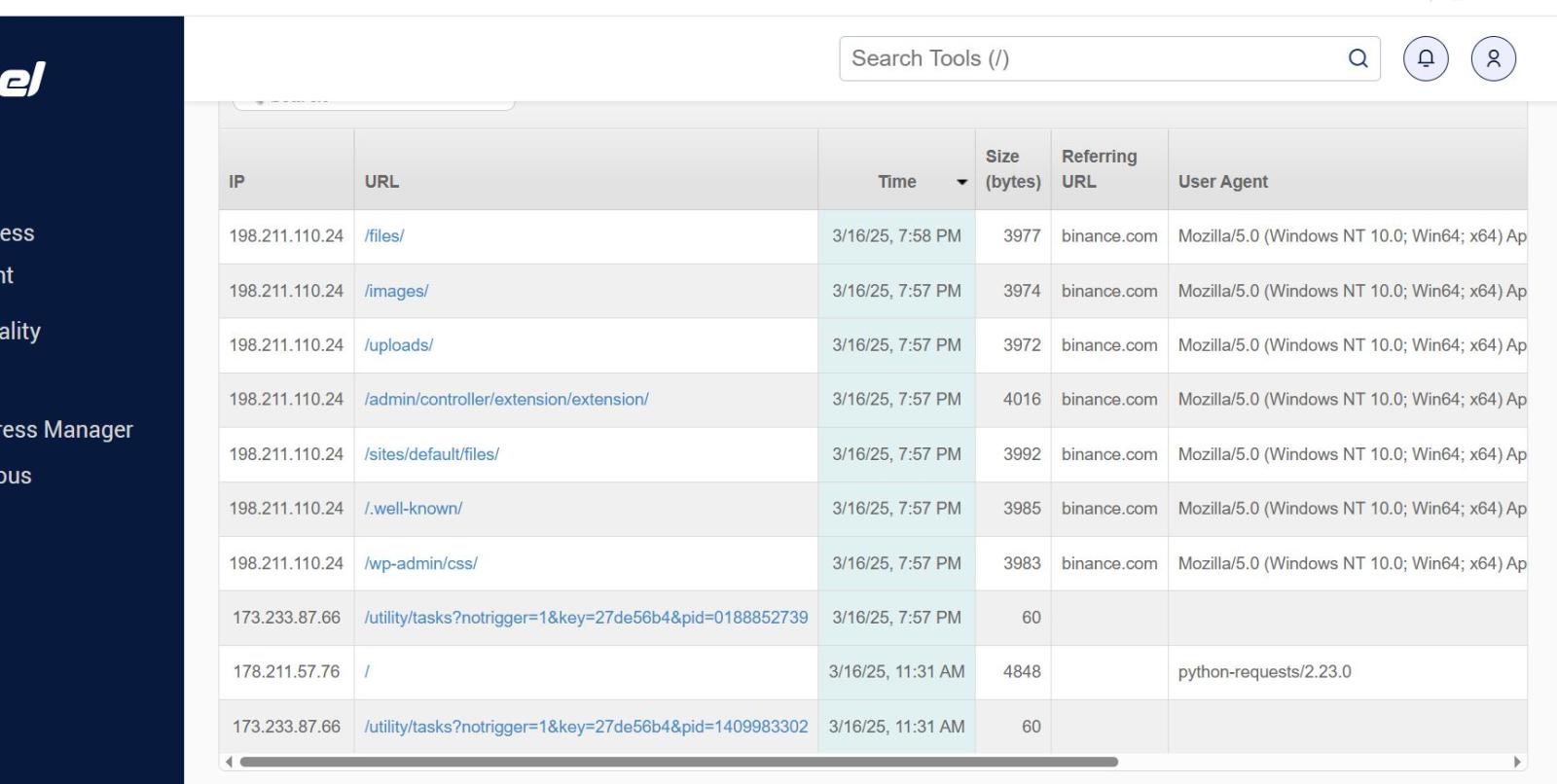
Task: Click scrollbar left arrow
Action: [x=229, y=762]
